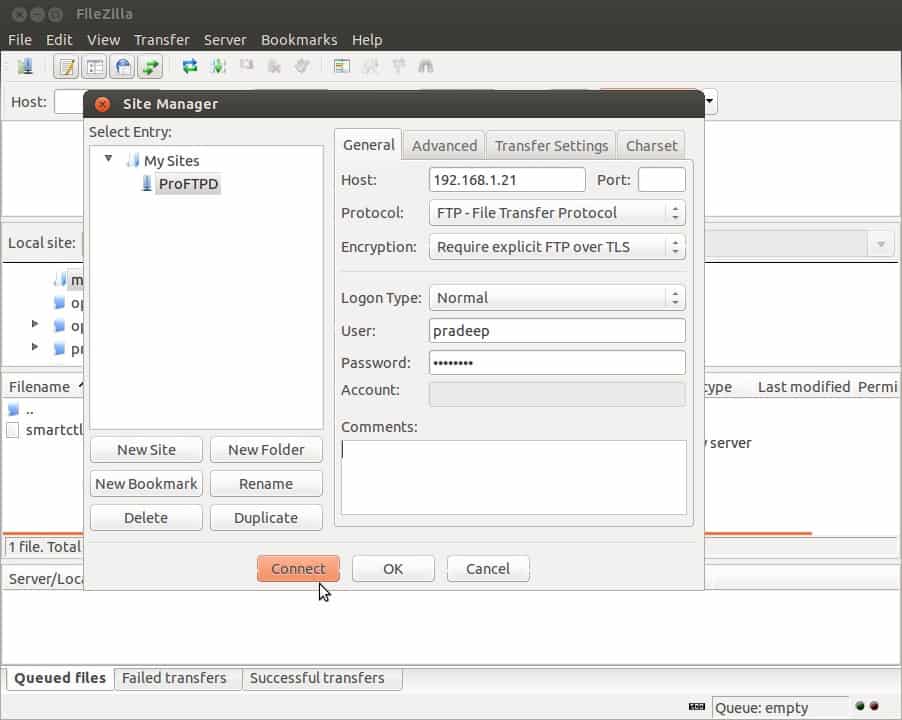Switch to the Transfer Settings tab
Image resolution: width=902 pixels, height=720 pixels.
coord(551,146)
